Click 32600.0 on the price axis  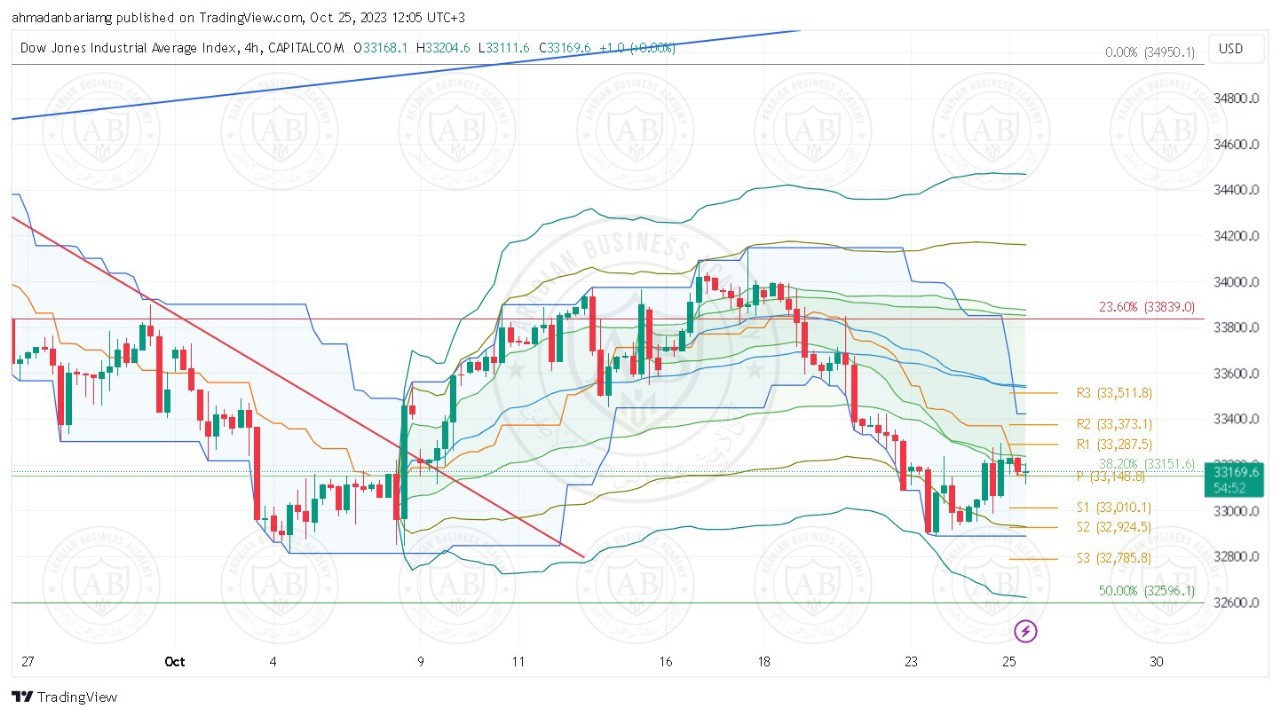pos(1236,603)
